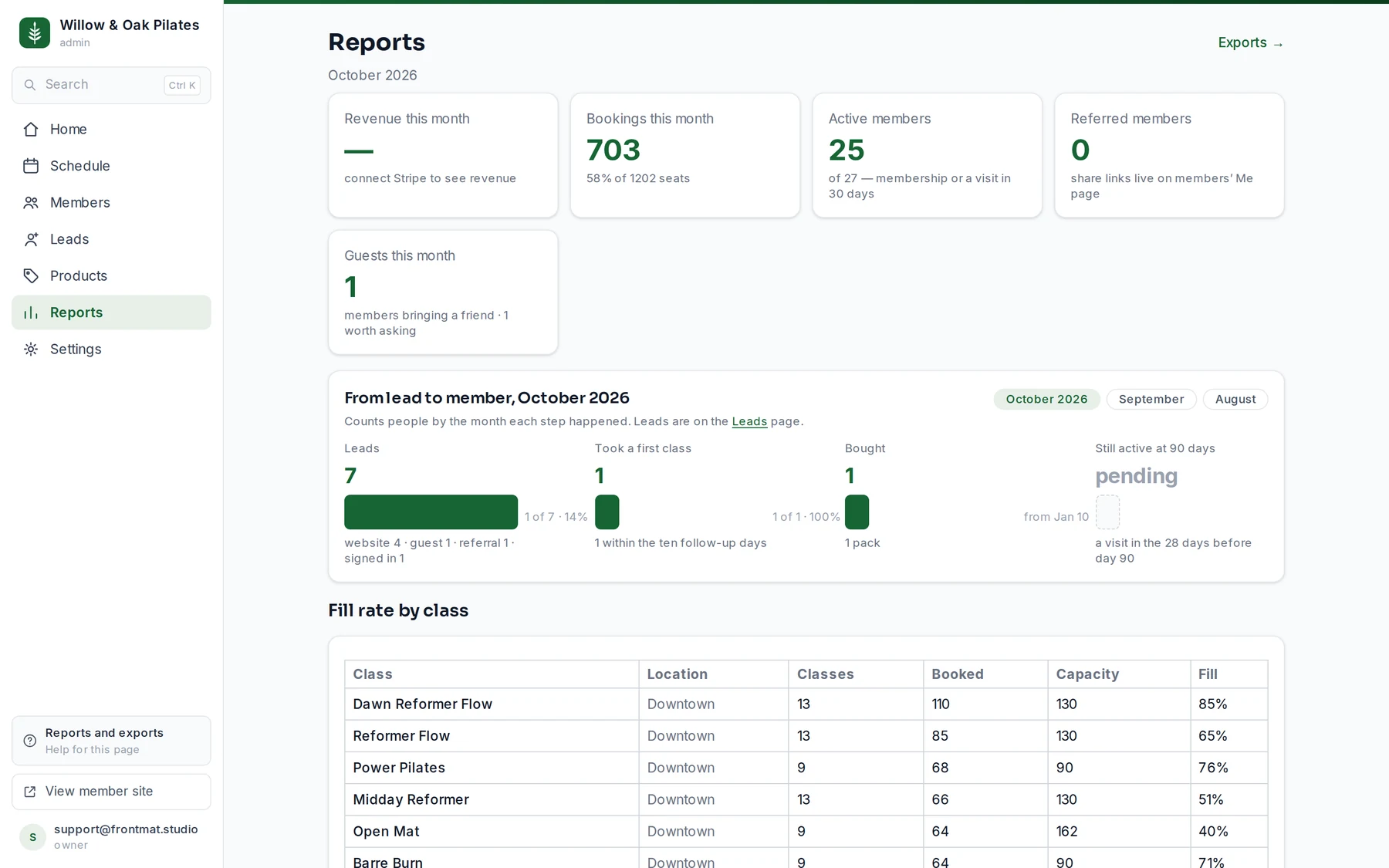The image size is (1389, 868).
Task: Click the S avatar for support@frontmat.studio
Action: click(x=32, y=837)
